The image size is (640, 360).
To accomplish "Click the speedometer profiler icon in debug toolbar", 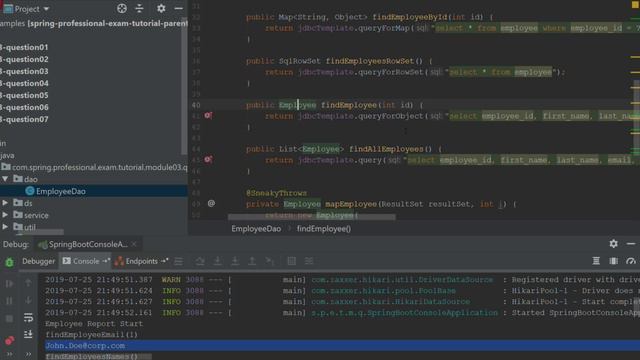I will pos(631,261).
